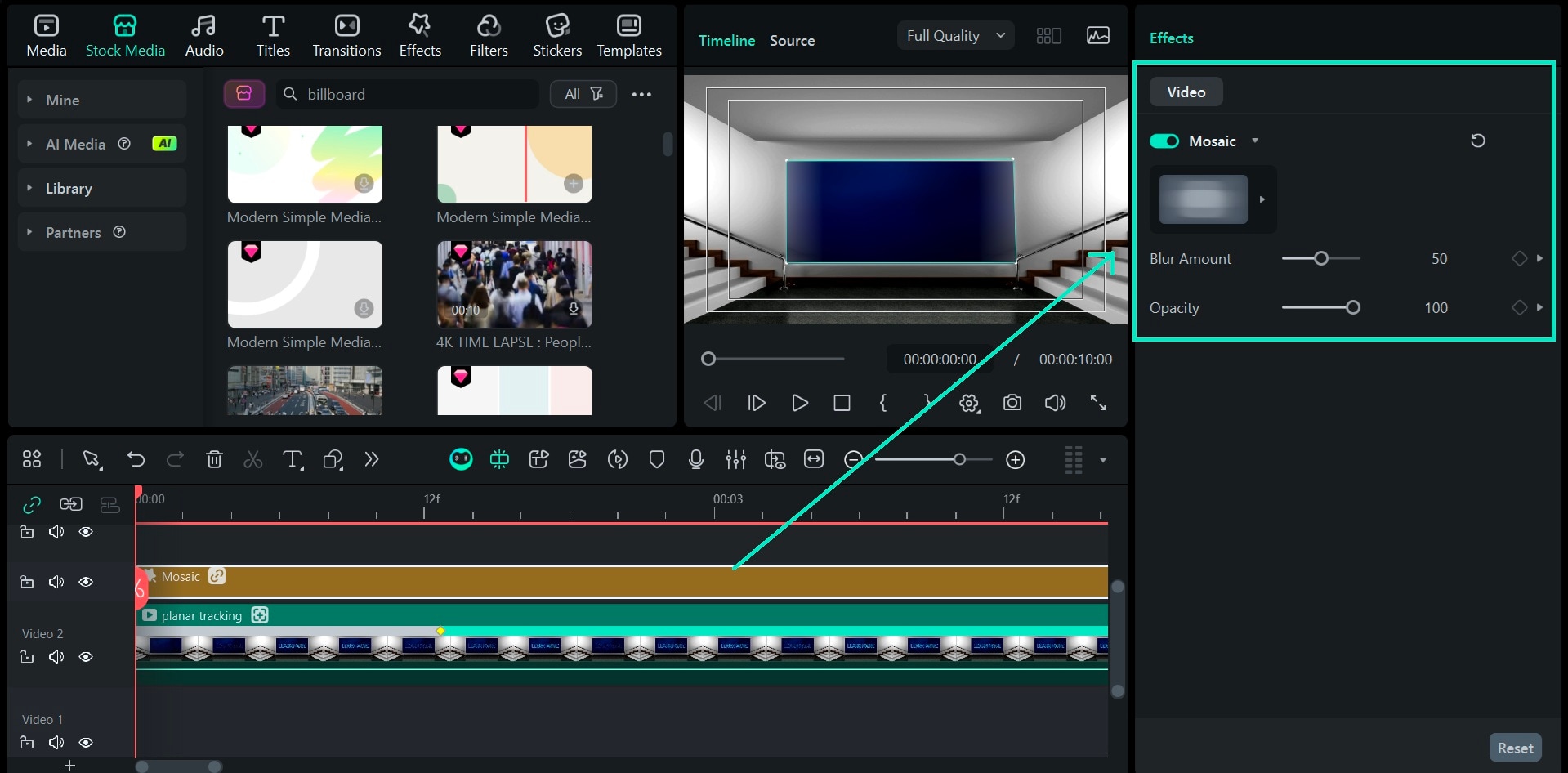Click the speed playback circle icon in toolbar
Screen dimensions: 1568x773
[x=617, y=459]
